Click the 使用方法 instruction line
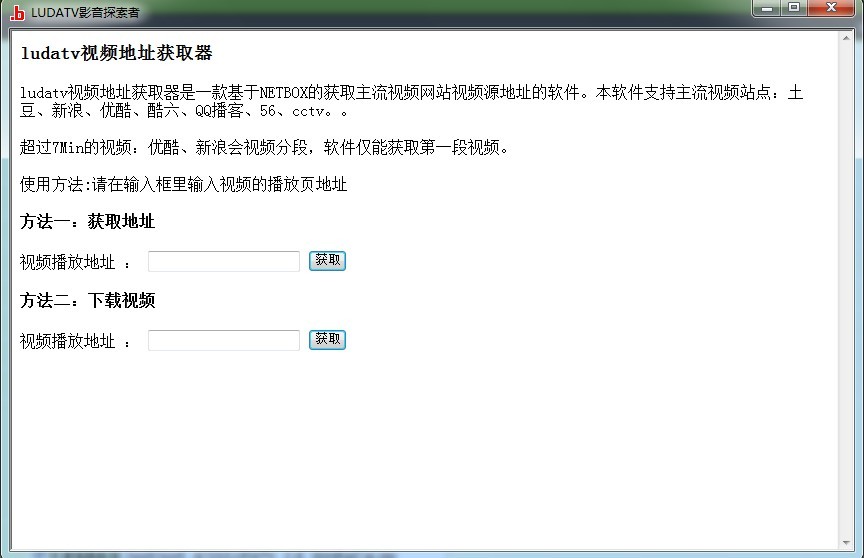864x558 pixels. pos(183,184)
